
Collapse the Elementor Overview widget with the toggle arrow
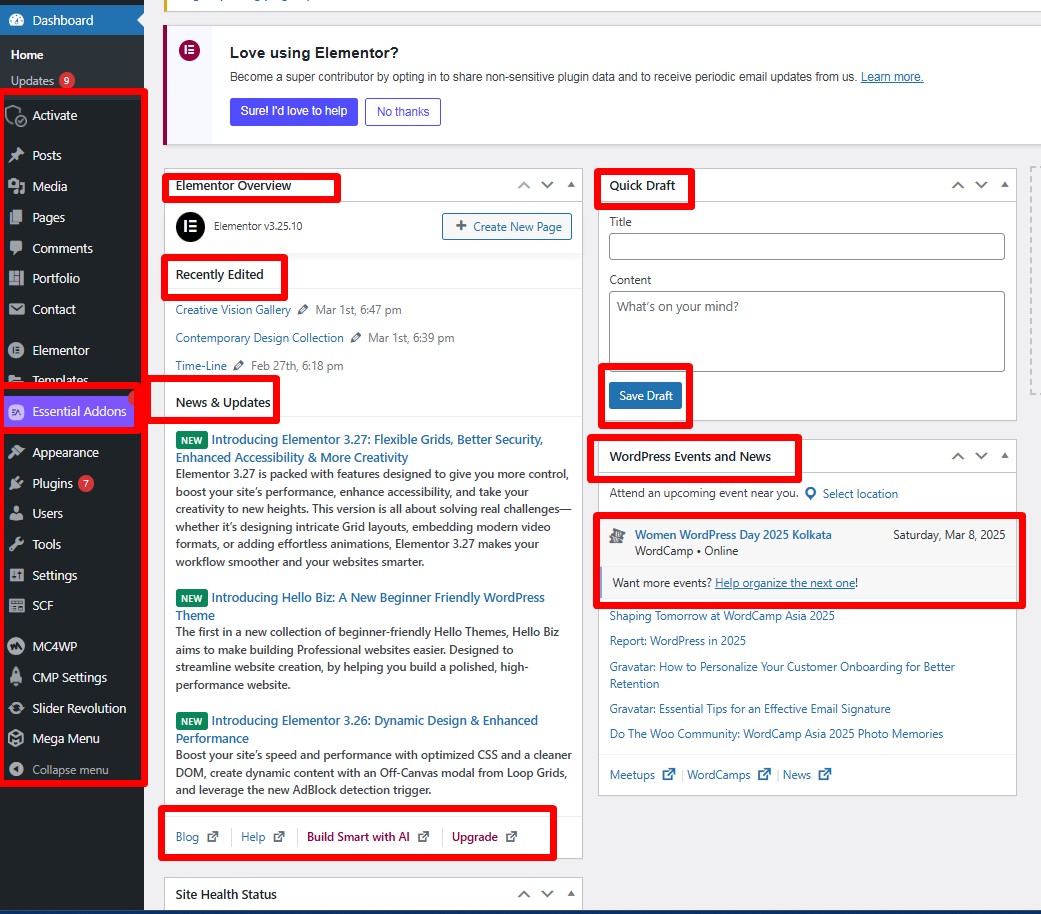(x=571, y=185)
